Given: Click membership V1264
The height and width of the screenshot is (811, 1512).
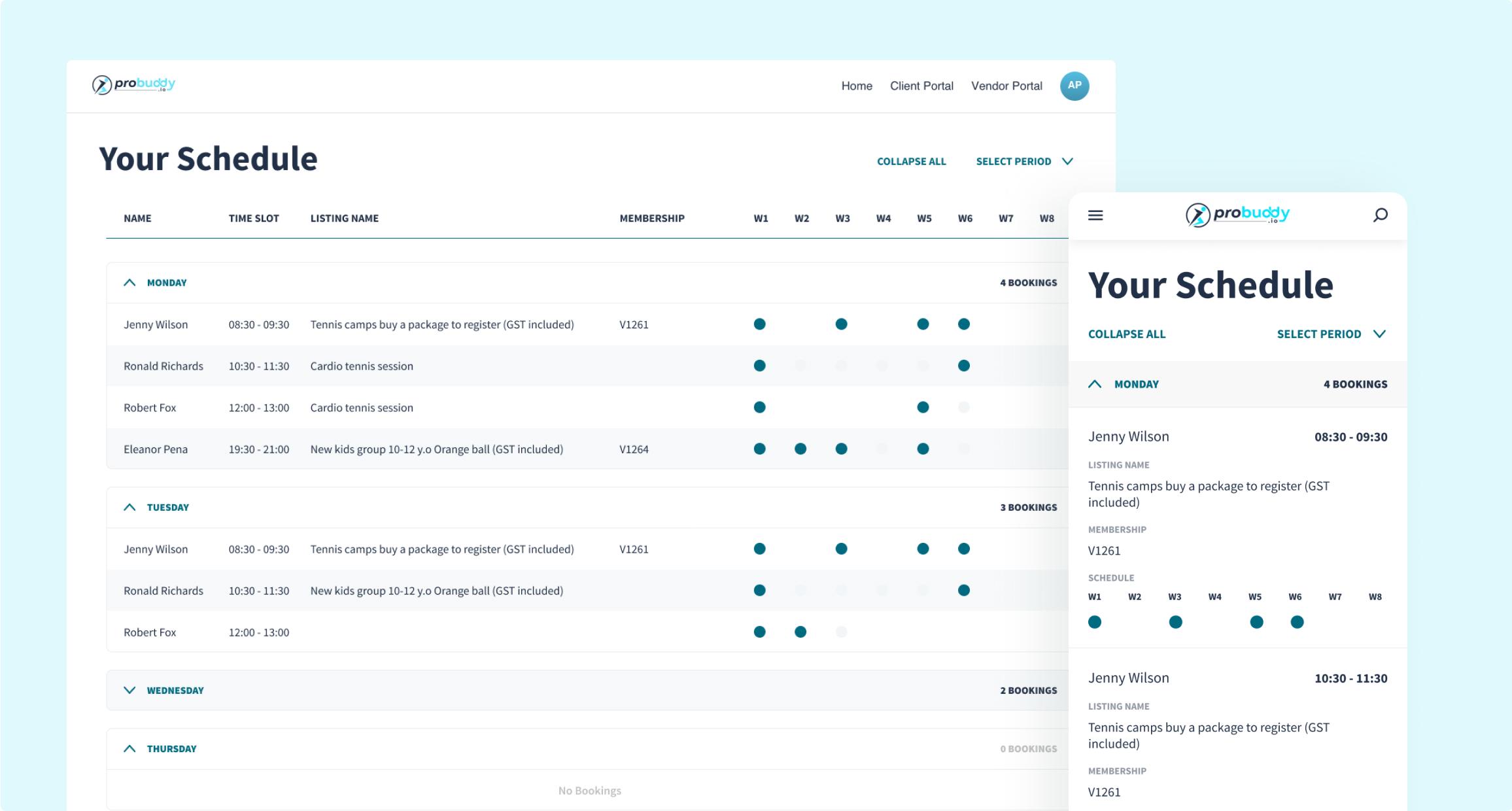Looking at the screenshot, I should click(x=634, y=449).
